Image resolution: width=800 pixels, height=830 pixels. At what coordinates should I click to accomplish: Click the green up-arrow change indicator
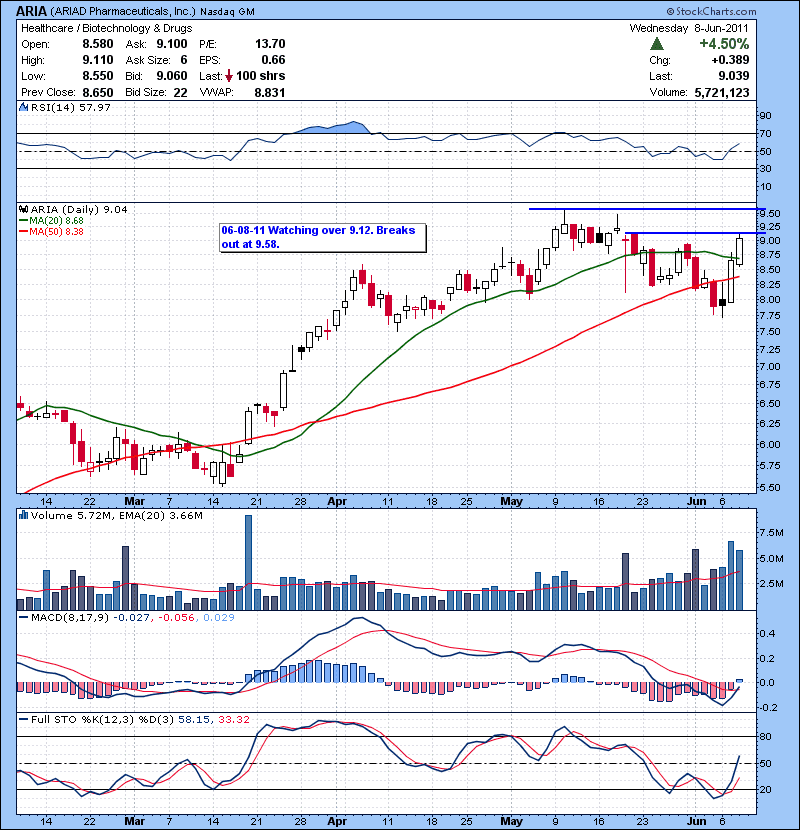[657, 43]
